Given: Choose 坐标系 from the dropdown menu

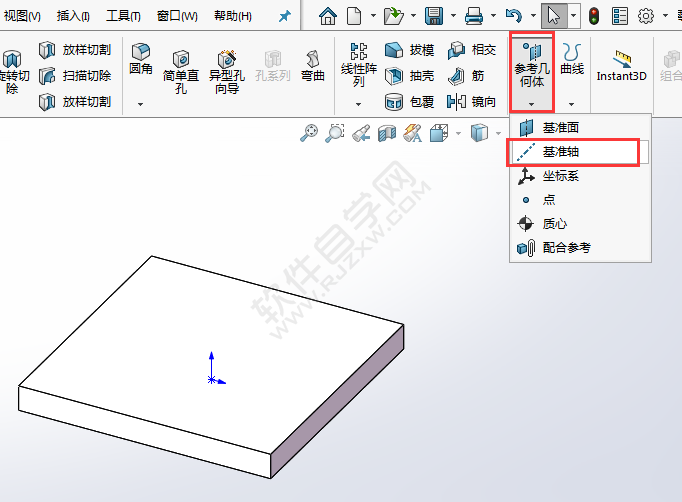Looking at the screenshot, I should 580,176.
